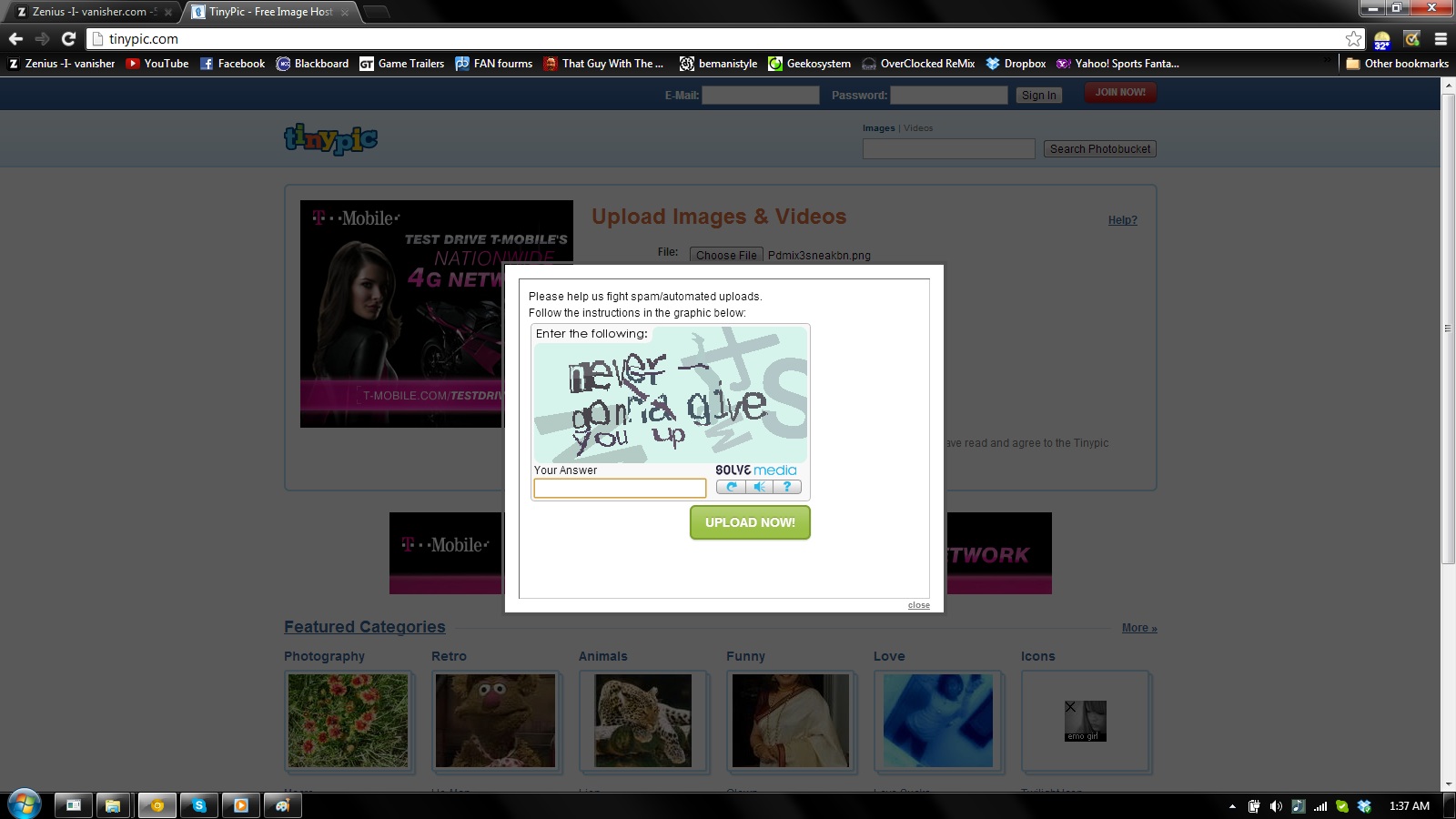The image size is (1456, 819).
Task: Open the Photography category thumbnail
Action: click(x=349, y=721)
